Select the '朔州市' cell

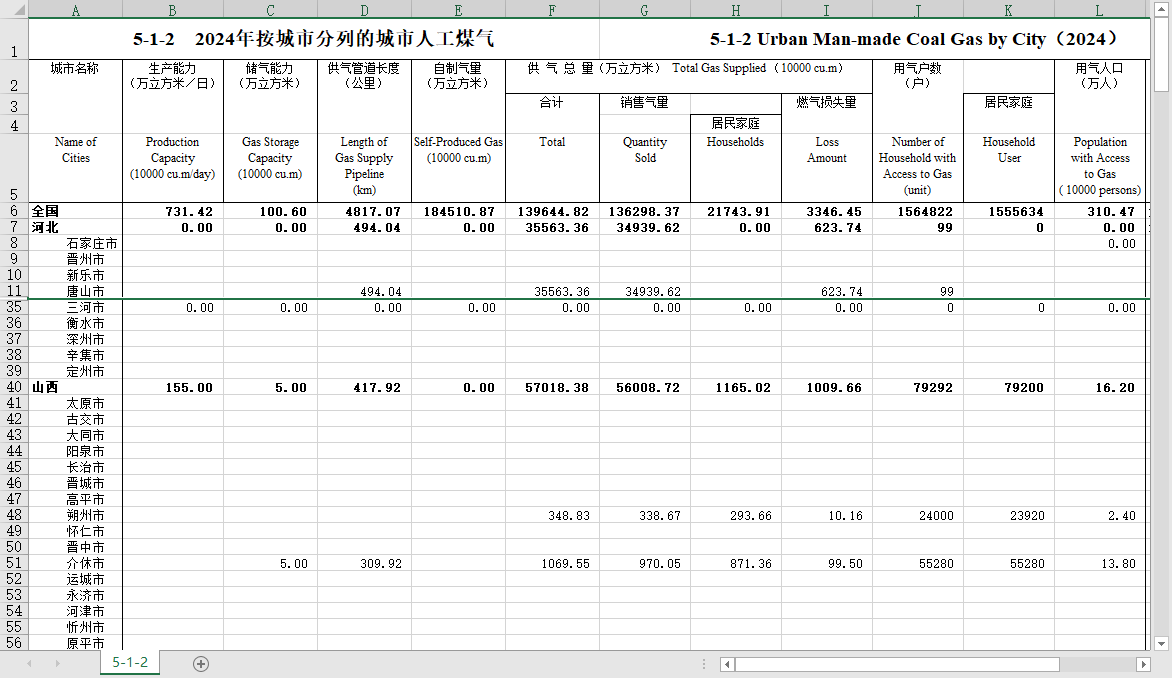click(x=75, y=515)
